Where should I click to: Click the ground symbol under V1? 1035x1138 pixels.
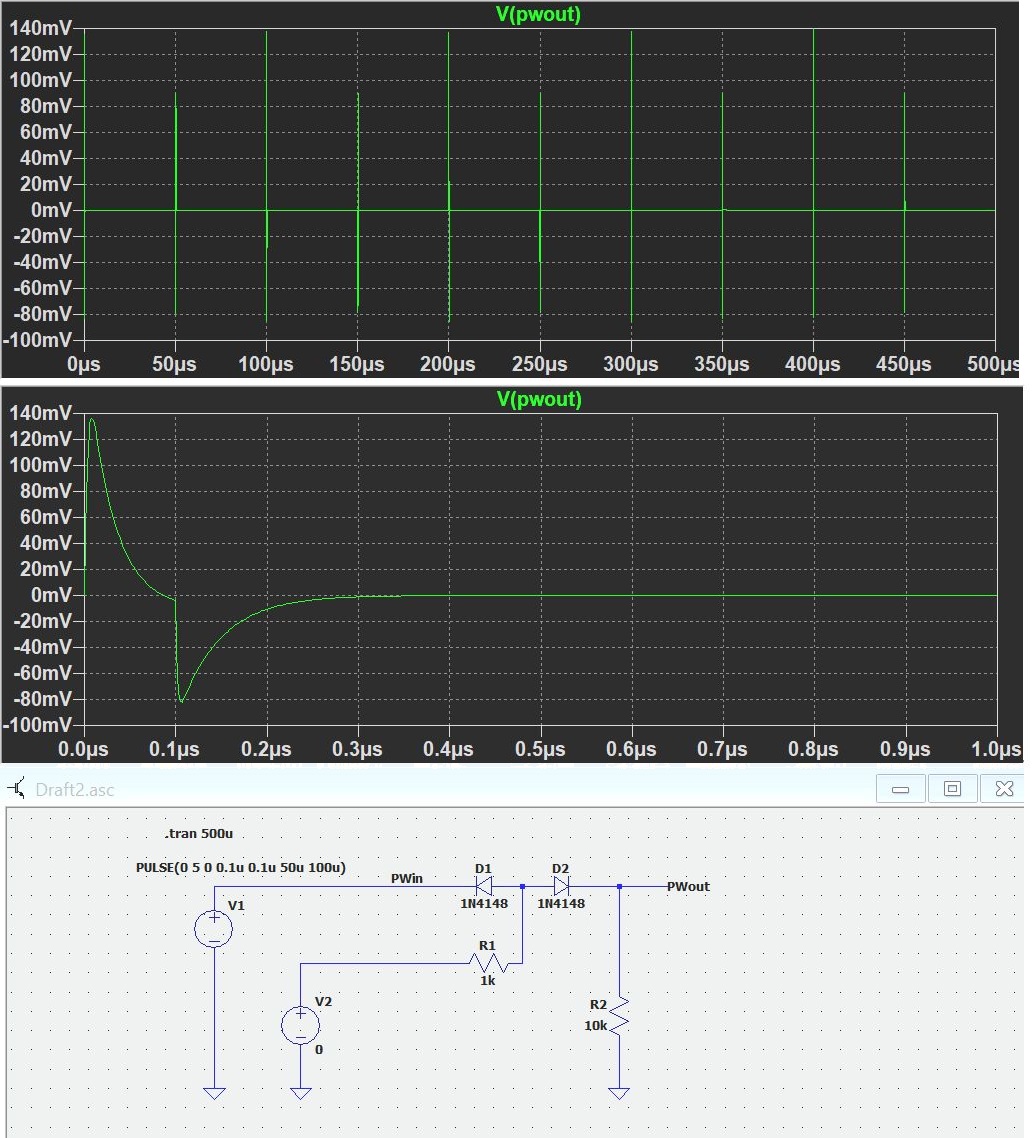coord(215,1093)
